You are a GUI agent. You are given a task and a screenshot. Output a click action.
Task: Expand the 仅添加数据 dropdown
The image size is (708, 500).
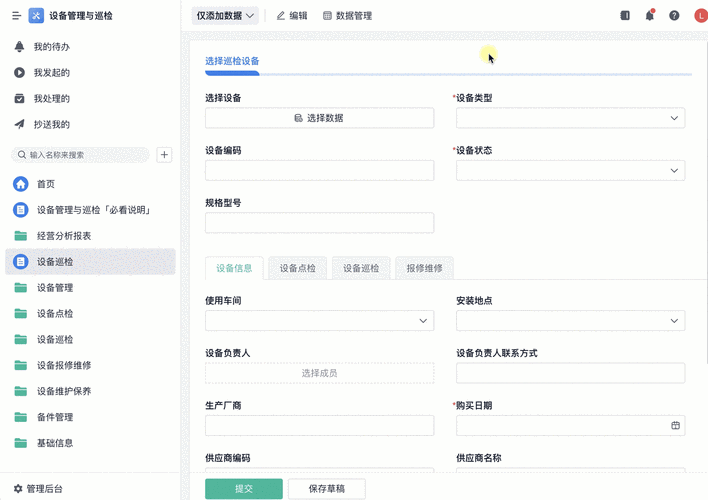click(225, 16)
